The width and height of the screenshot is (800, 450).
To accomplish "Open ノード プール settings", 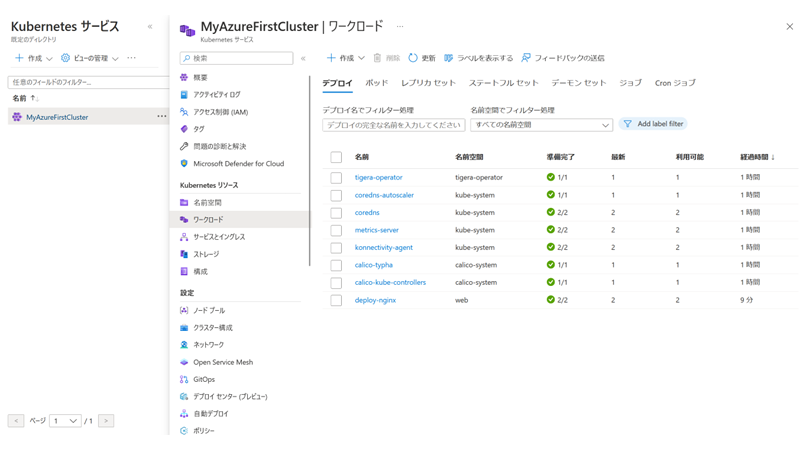I will coord(203,310).
